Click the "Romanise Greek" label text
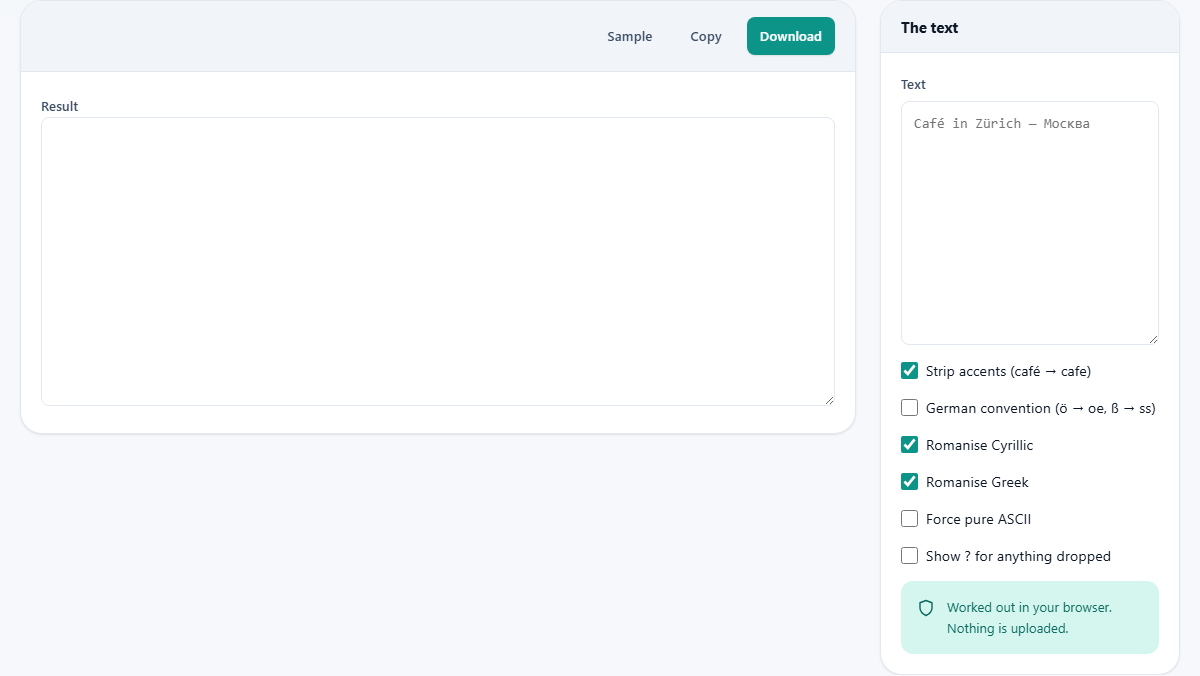Image resolution: width=1200 pixels, height=676 pixels. pos(977,482)
